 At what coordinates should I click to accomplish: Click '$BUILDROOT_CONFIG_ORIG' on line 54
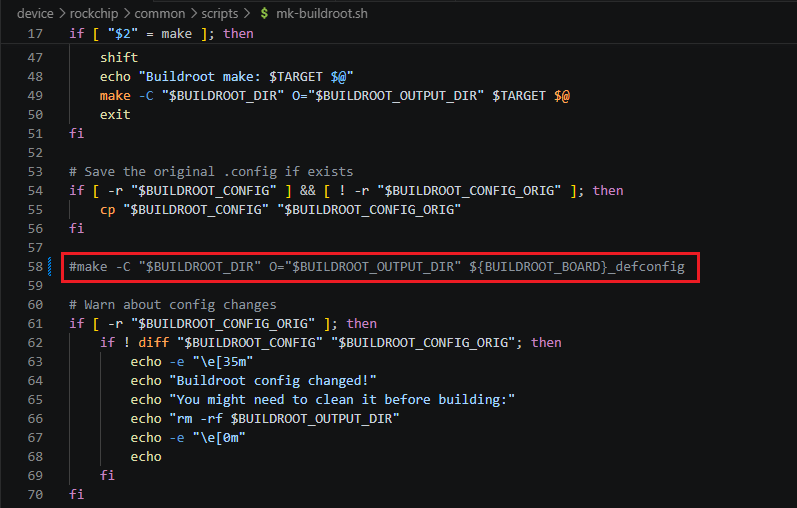tap(469, 191)
